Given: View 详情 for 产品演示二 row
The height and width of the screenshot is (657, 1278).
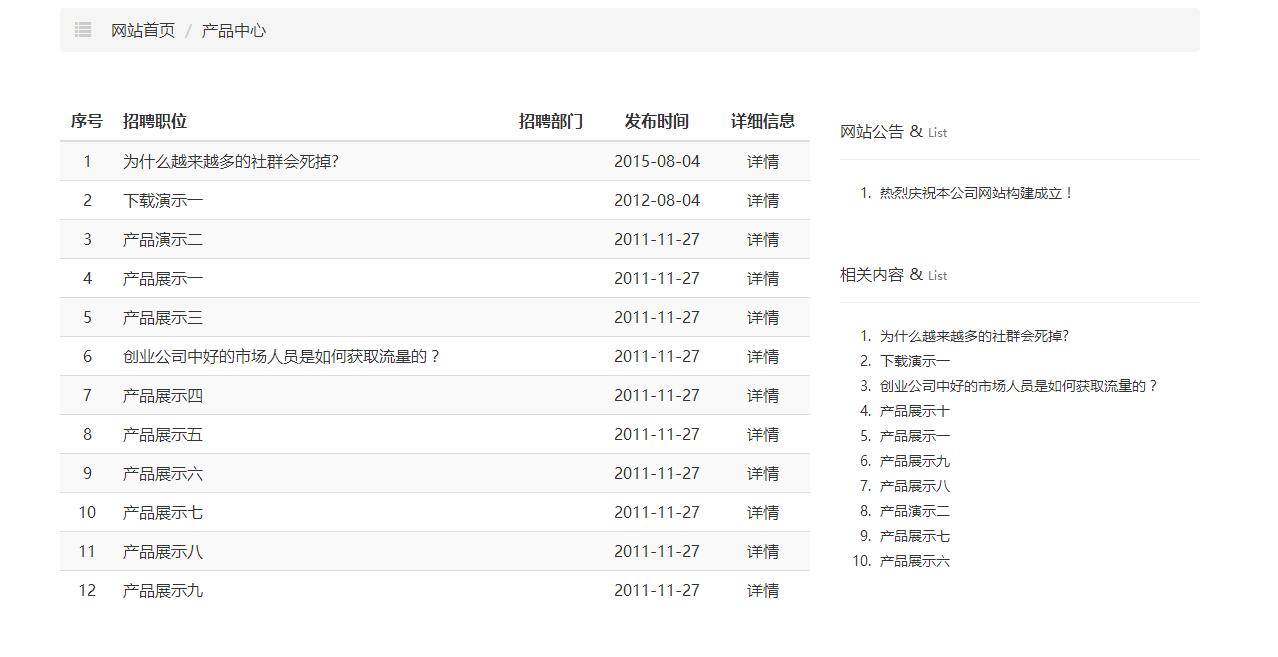Looking at the screenshot, I should [762, 239].
